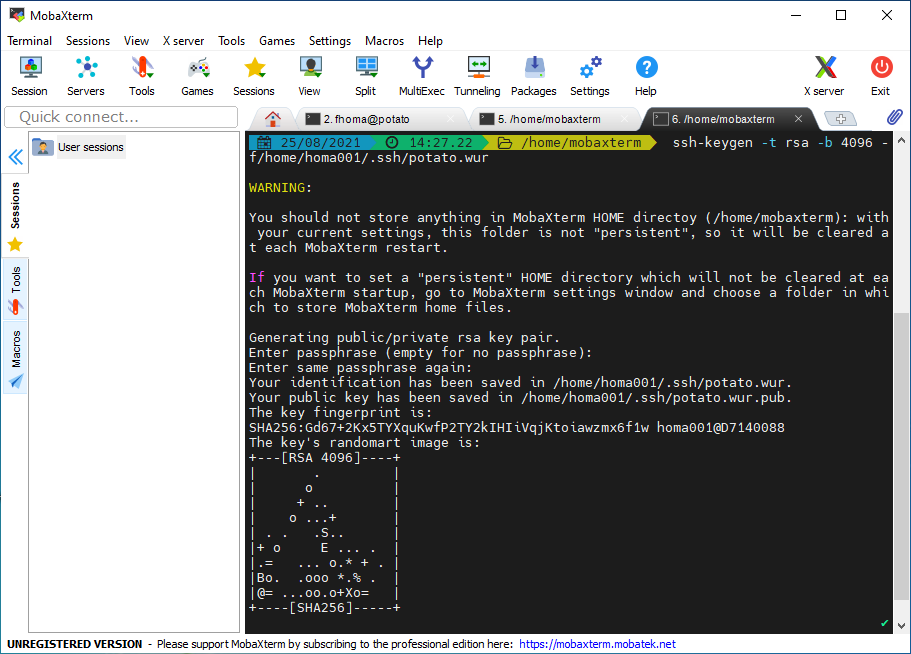This screenshot has width=911, height=654.
Task: Open the mobaxterm.mobatek.net link
Action: pos(597,644)
